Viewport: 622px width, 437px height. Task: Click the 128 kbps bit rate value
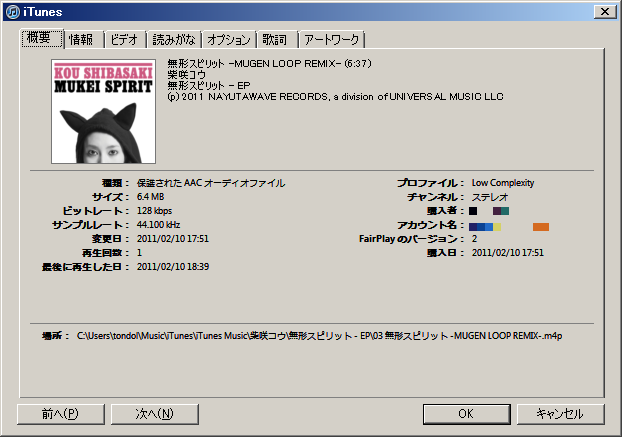pos(154,211)
